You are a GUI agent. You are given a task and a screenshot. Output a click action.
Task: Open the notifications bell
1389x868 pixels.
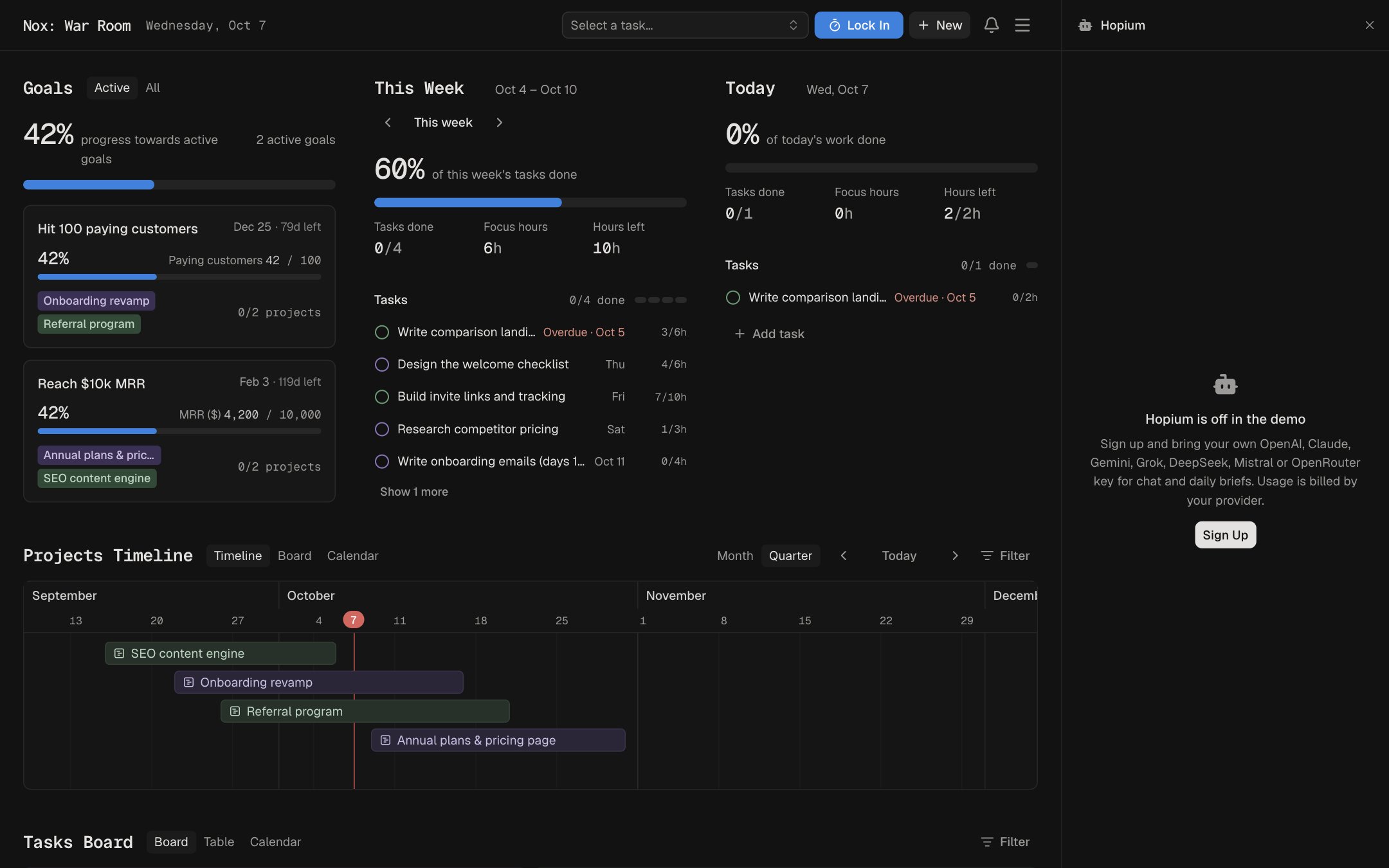coord(991,25)
